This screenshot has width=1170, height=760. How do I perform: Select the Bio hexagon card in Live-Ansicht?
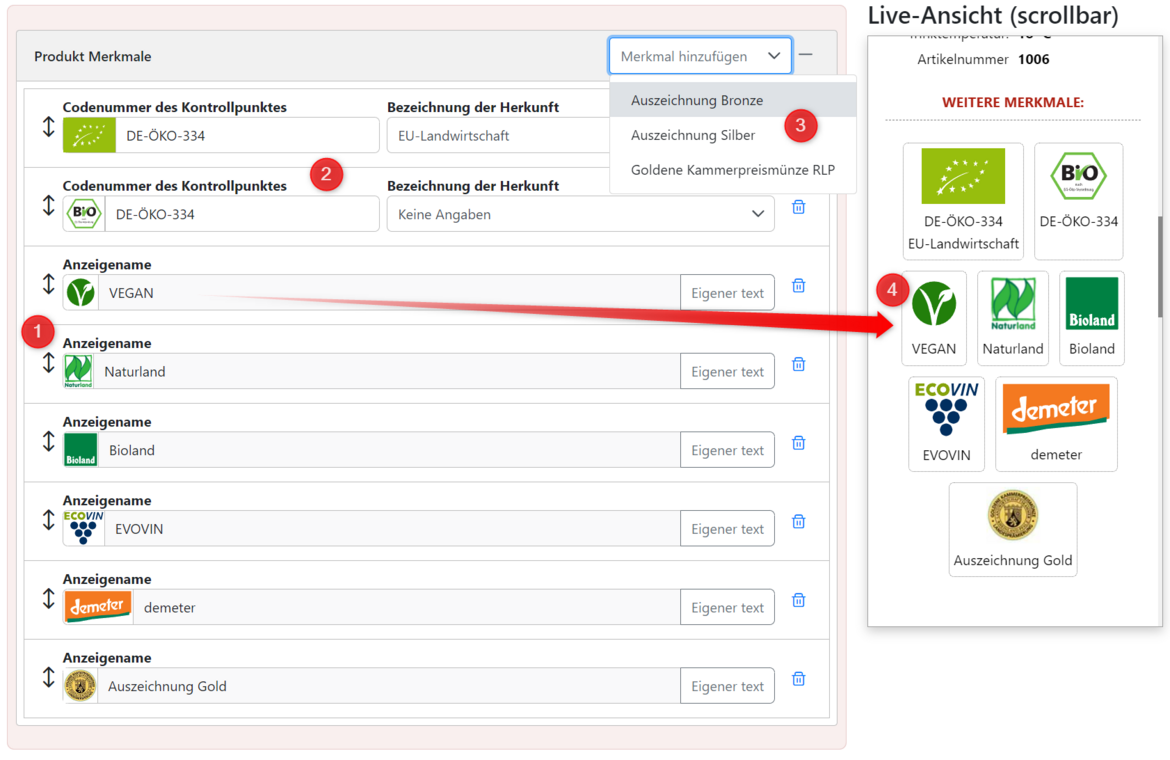click(1078, 201)
